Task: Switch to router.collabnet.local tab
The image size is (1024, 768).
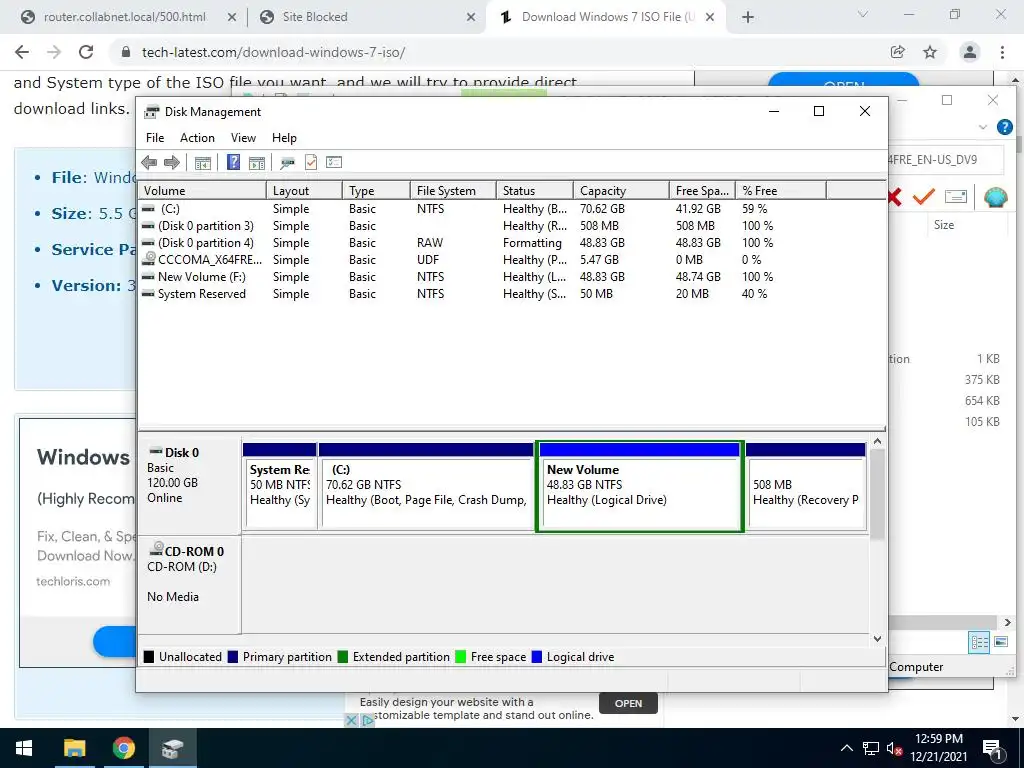Action: (124, 17)
